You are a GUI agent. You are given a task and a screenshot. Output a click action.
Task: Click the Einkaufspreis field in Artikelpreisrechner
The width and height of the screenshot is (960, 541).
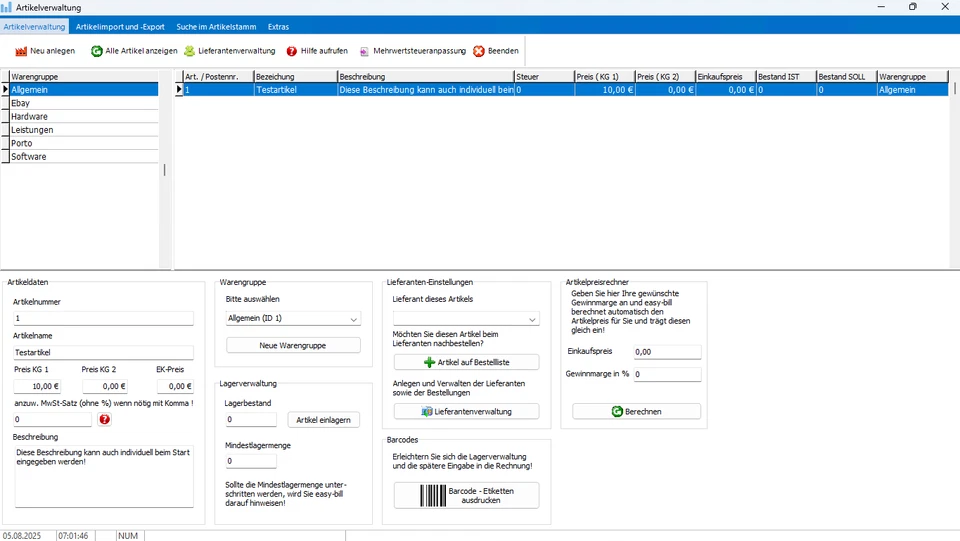tap(667, 352)
